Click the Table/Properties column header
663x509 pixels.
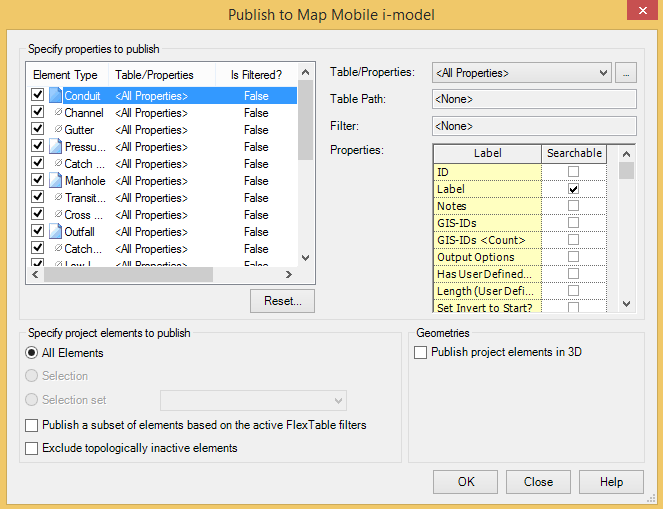click(162, 75)
